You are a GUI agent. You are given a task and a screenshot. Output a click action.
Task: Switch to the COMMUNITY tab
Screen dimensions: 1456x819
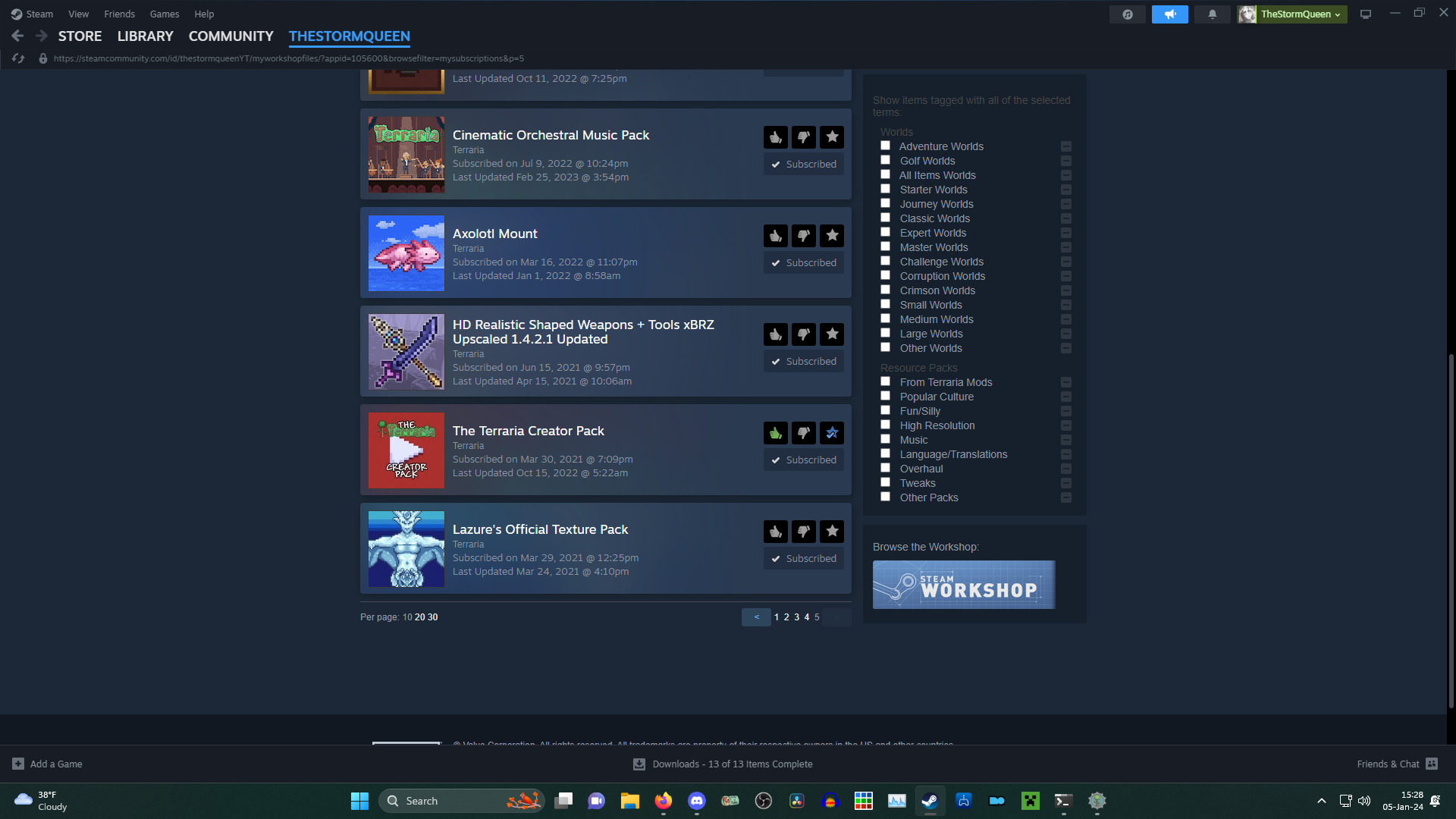click(x=231, y=36)
